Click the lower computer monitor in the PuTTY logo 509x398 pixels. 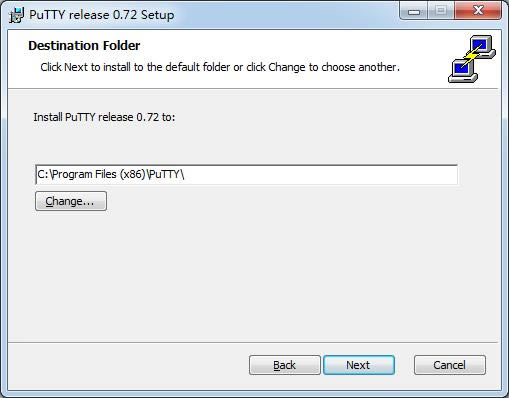[463, 71]
